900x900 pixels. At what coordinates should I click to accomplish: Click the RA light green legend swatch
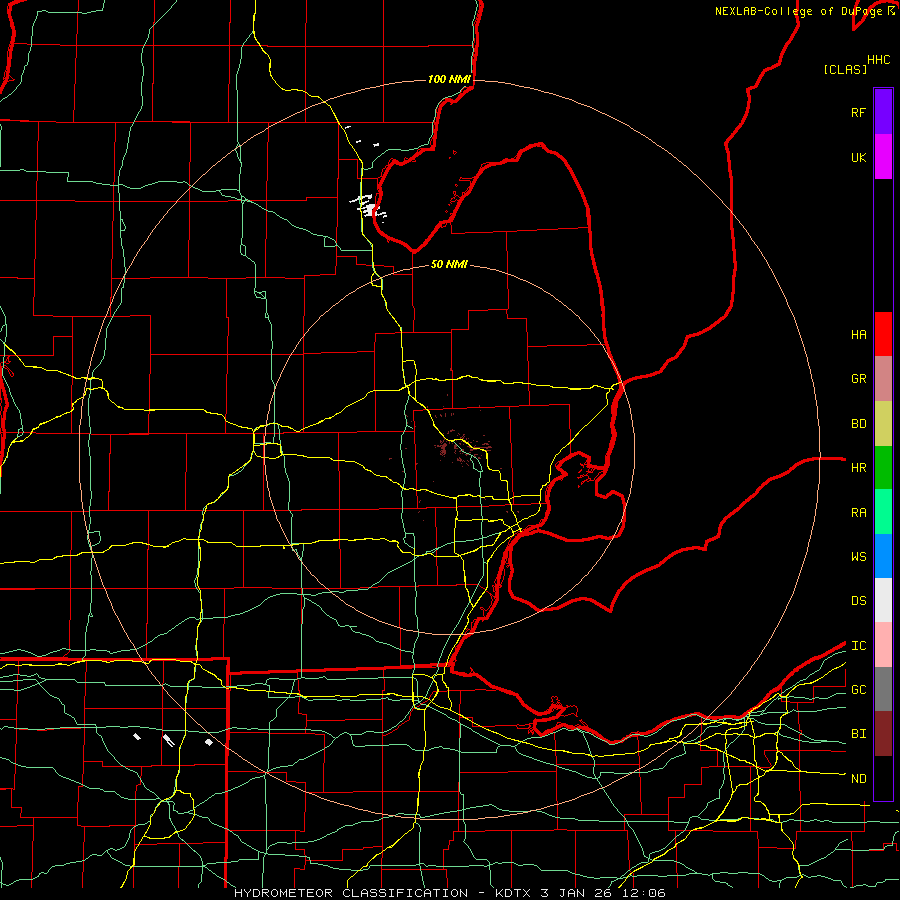pyautogui.click(x=883, y=512)
